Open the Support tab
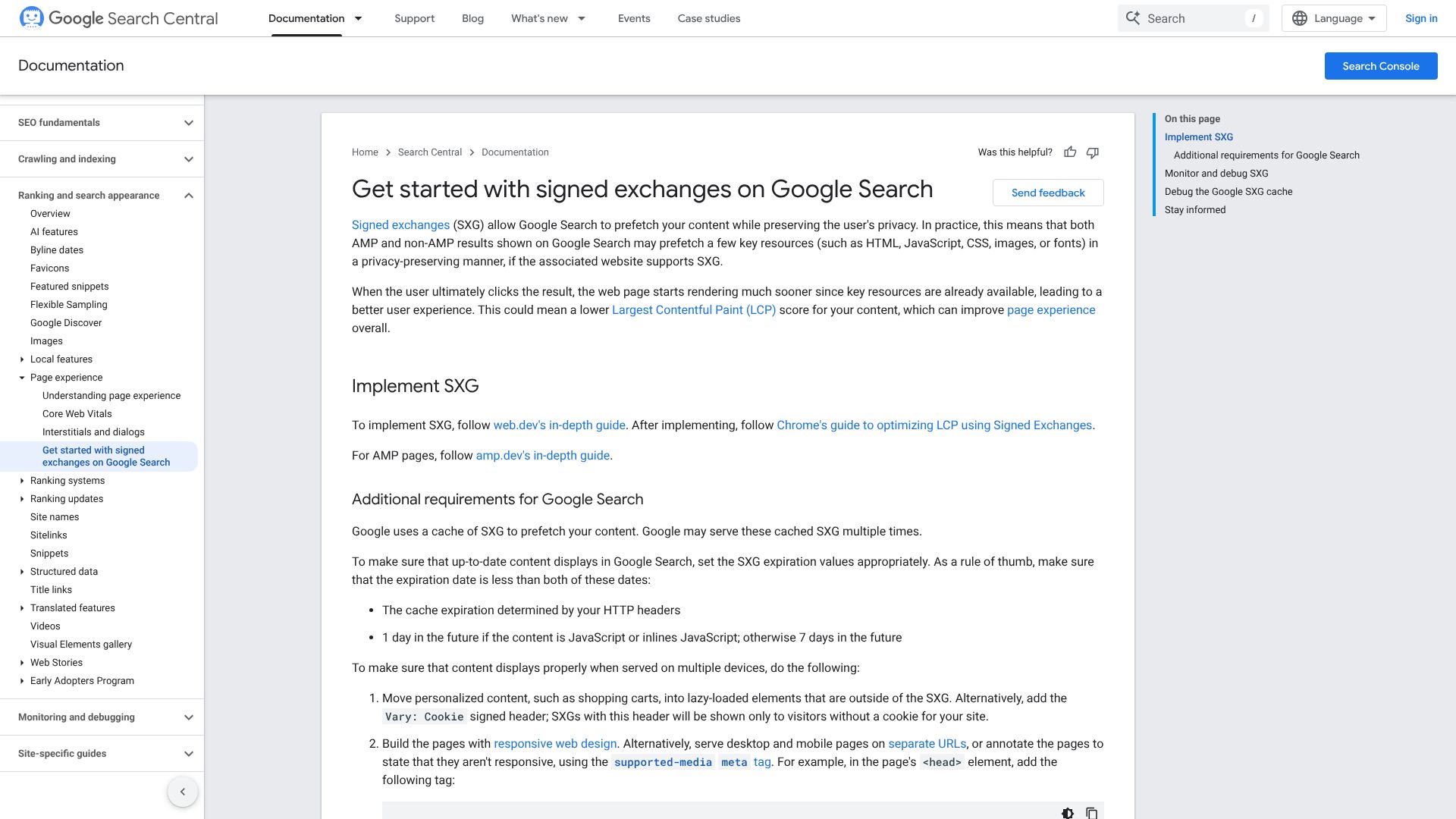 pos(414,18)
